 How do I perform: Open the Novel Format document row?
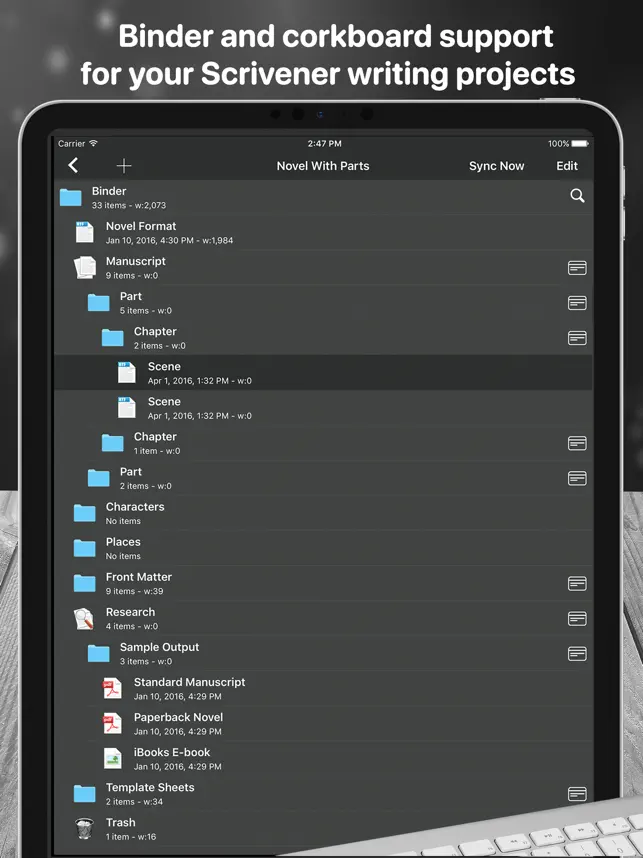tap(323, 233)
